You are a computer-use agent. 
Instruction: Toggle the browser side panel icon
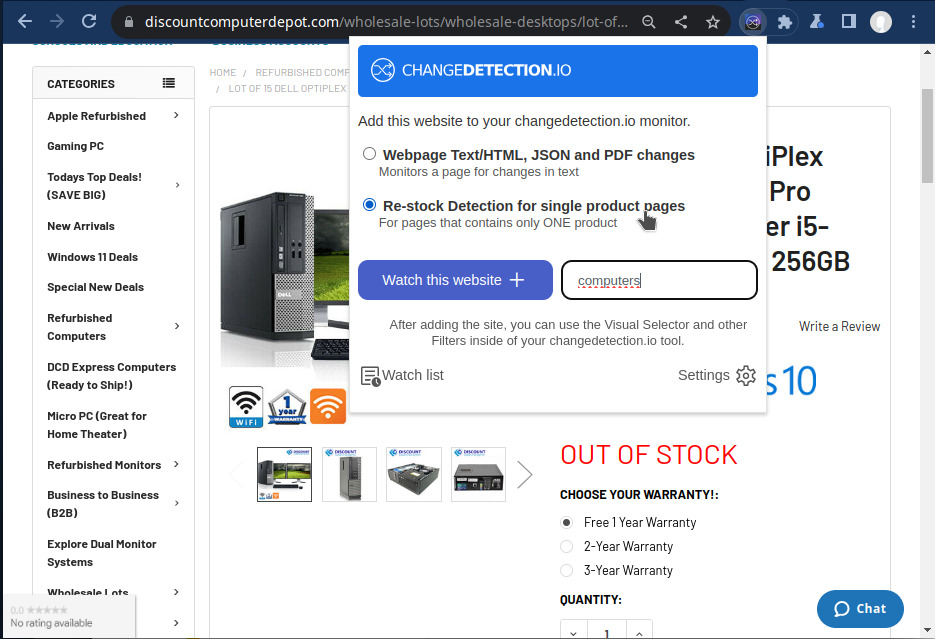coord(849,22)
